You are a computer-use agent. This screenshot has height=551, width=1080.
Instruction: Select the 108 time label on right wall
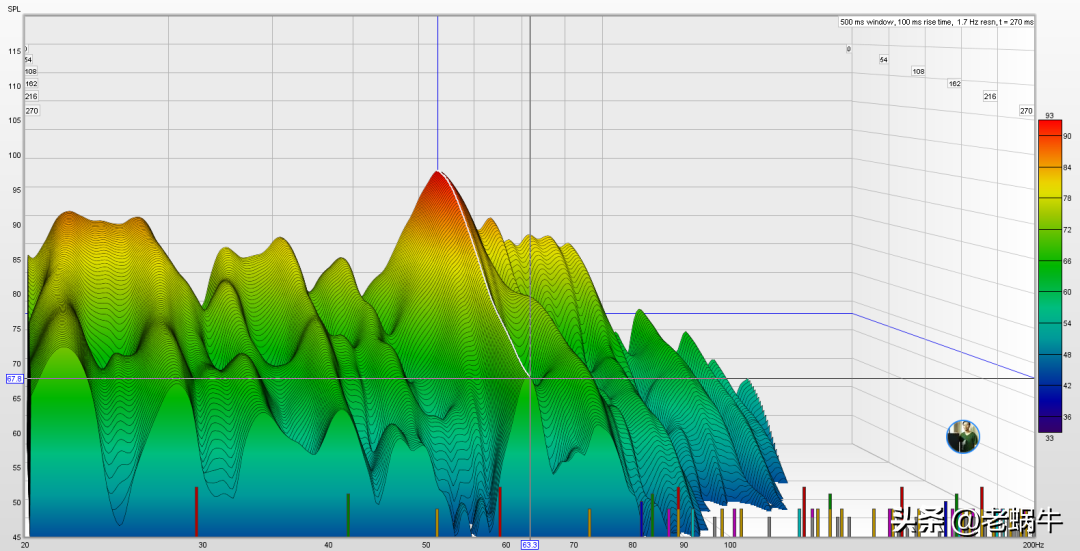(918, 71)
